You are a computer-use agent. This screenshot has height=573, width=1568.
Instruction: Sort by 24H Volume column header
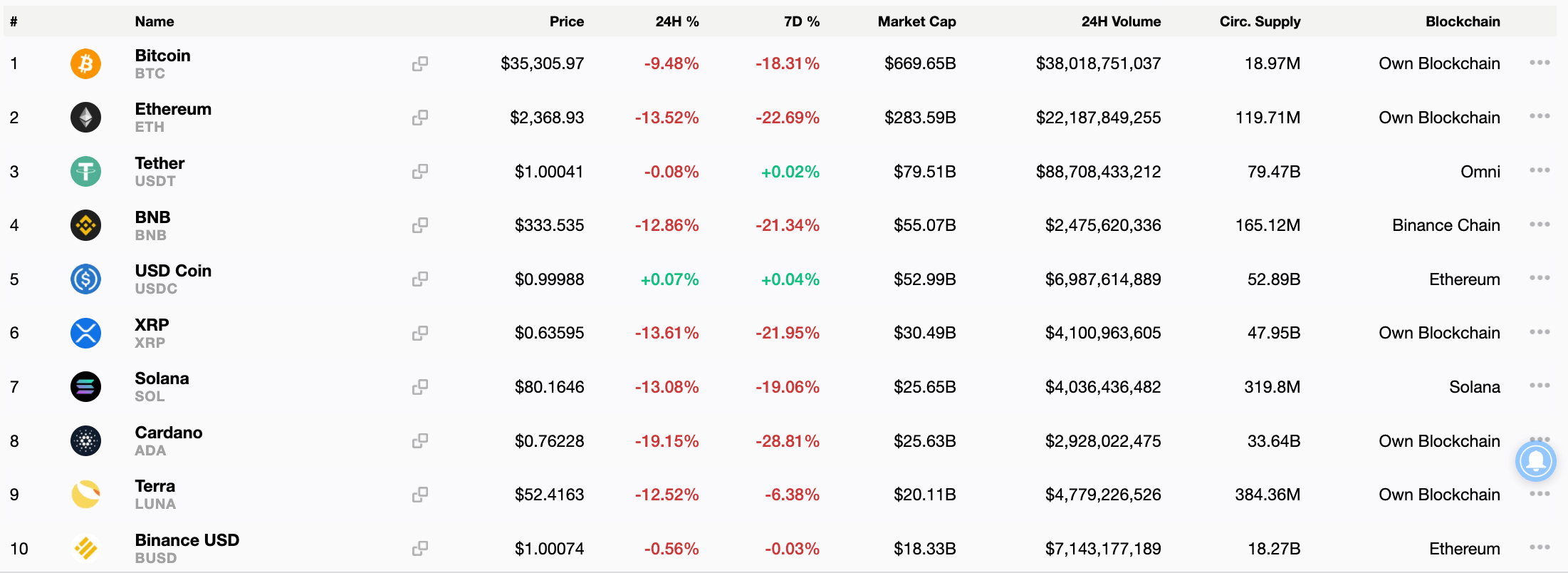coord(1121,21)
